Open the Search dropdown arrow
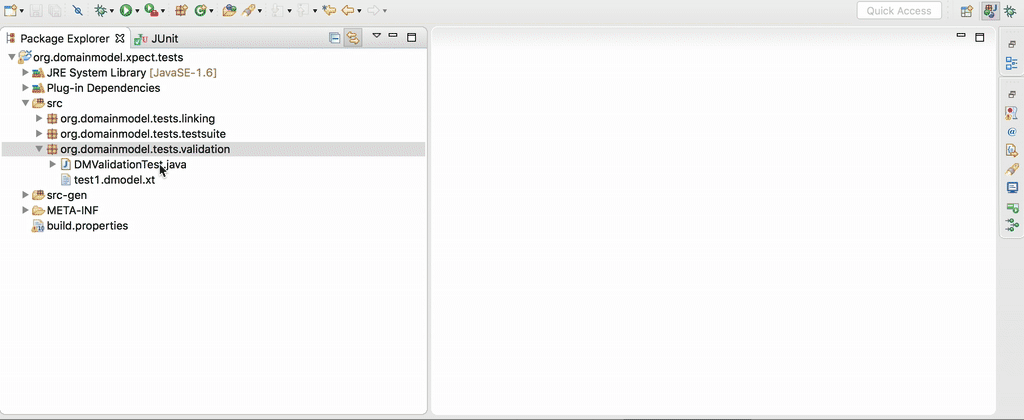The height and width of the screenshot is (420, 1024). click(260, 11)
